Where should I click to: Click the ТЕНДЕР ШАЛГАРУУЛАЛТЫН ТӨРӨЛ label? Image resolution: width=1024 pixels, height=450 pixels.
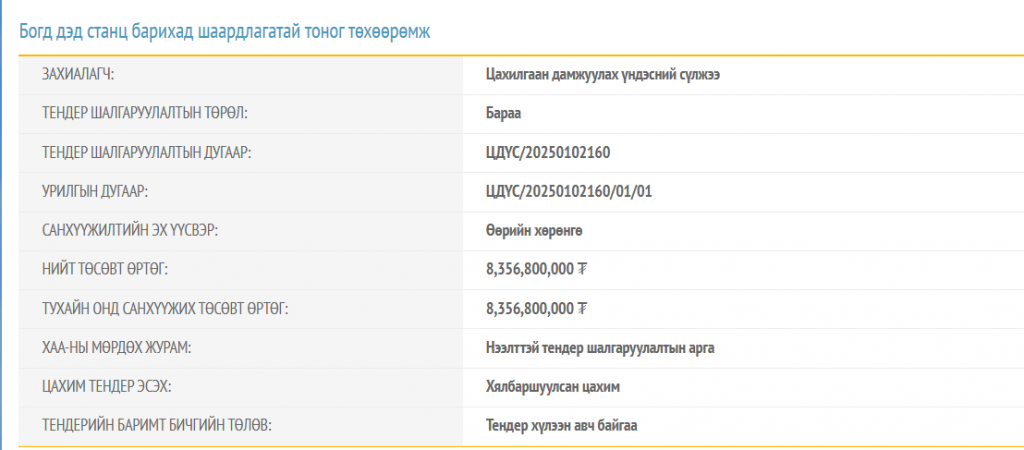point(144,113)
